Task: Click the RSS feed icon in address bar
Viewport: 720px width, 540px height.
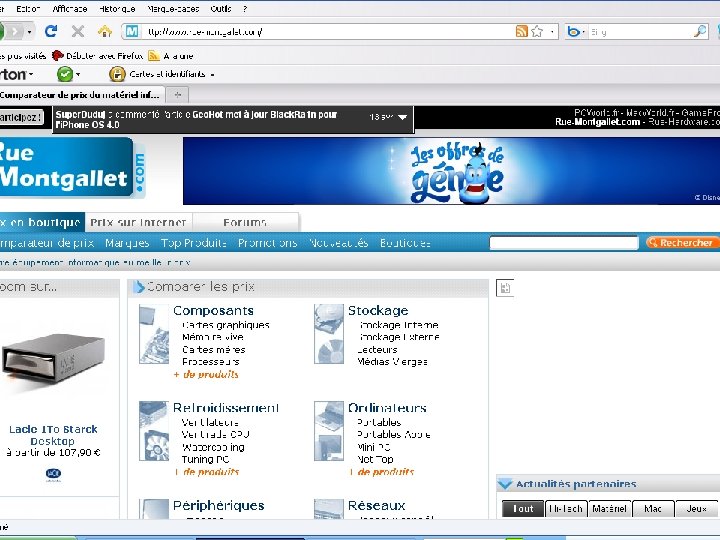Action: [x=522, y=31]
